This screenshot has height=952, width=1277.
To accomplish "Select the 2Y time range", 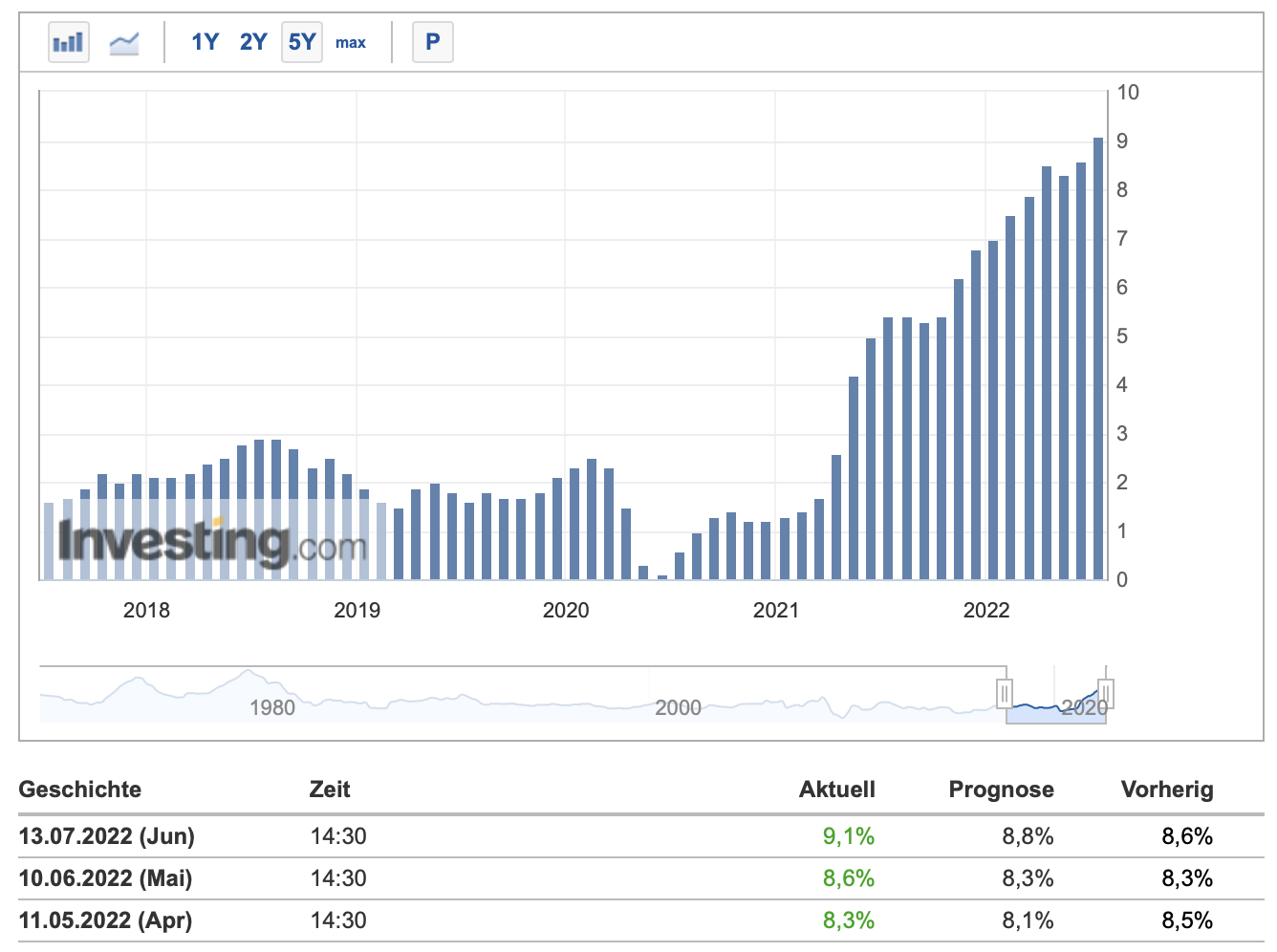I will (x=253, y=42).
